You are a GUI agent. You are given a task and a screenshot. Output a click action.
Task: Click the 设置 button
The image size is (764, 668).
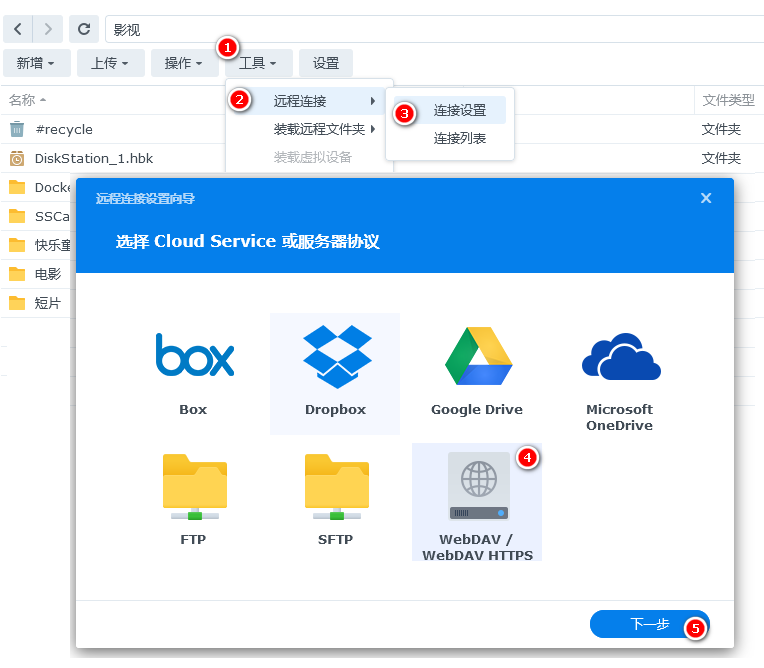point(325,63)
